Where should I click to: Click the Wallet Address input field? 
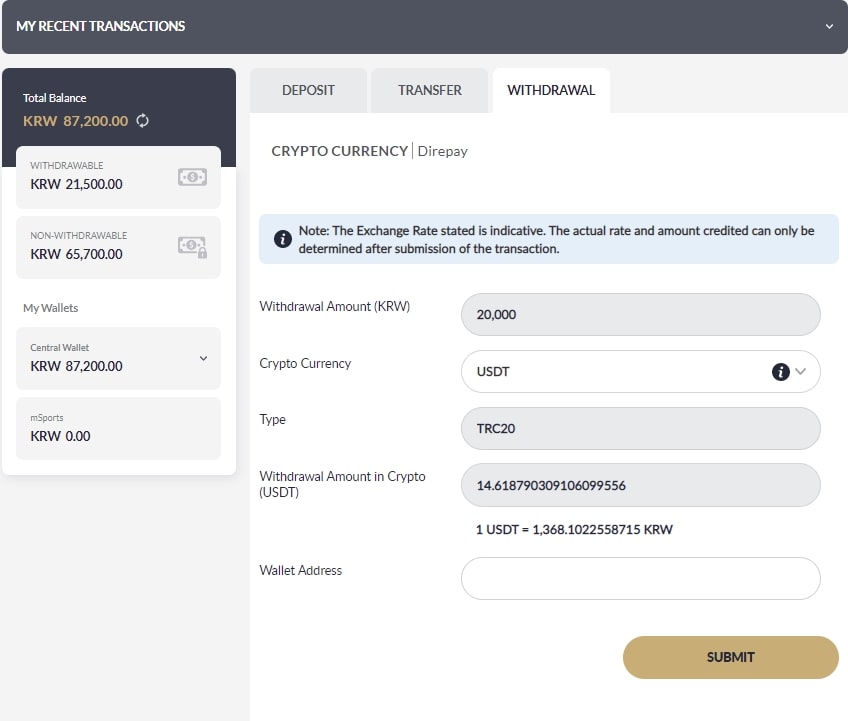coord(640,578)
